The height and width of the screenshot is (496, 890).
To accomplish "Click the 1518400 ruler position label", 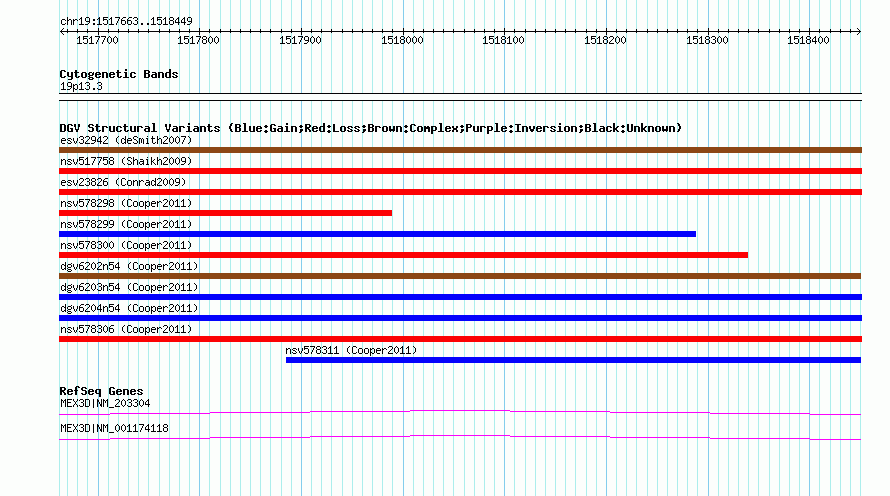I will click(808, 40).
